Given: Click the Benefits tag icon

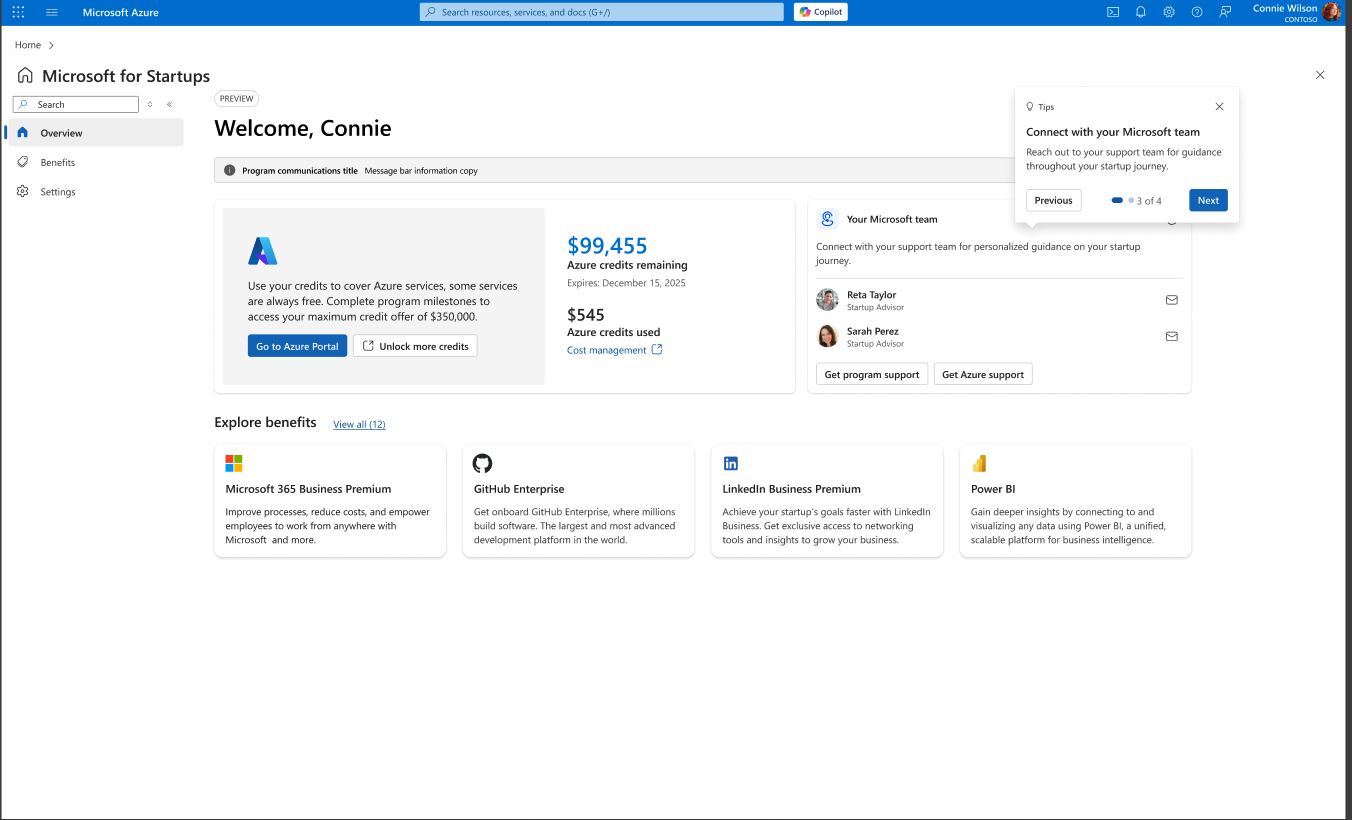Looking at the screenshot, I should (22, 162).
